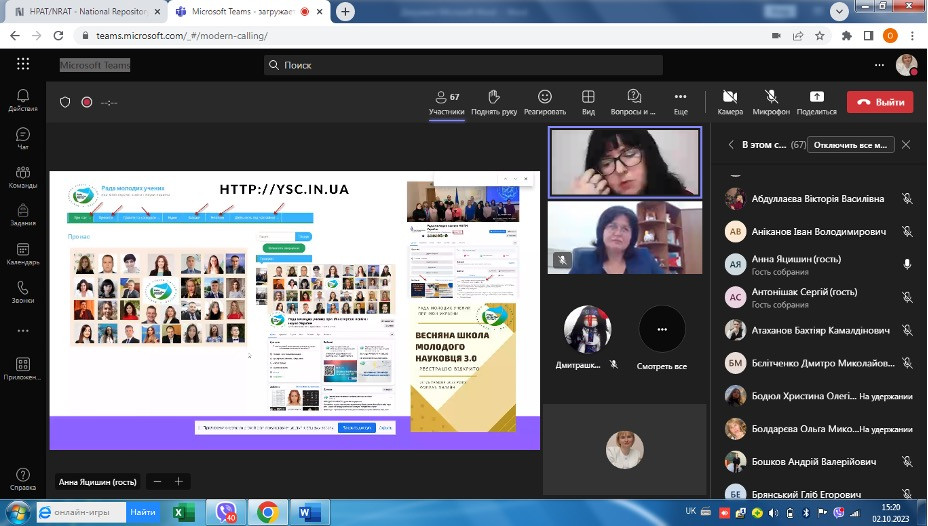Viewport: 928px width, 526px height.
Task: Toggle the Participants panel
Action: coord(446,97)
